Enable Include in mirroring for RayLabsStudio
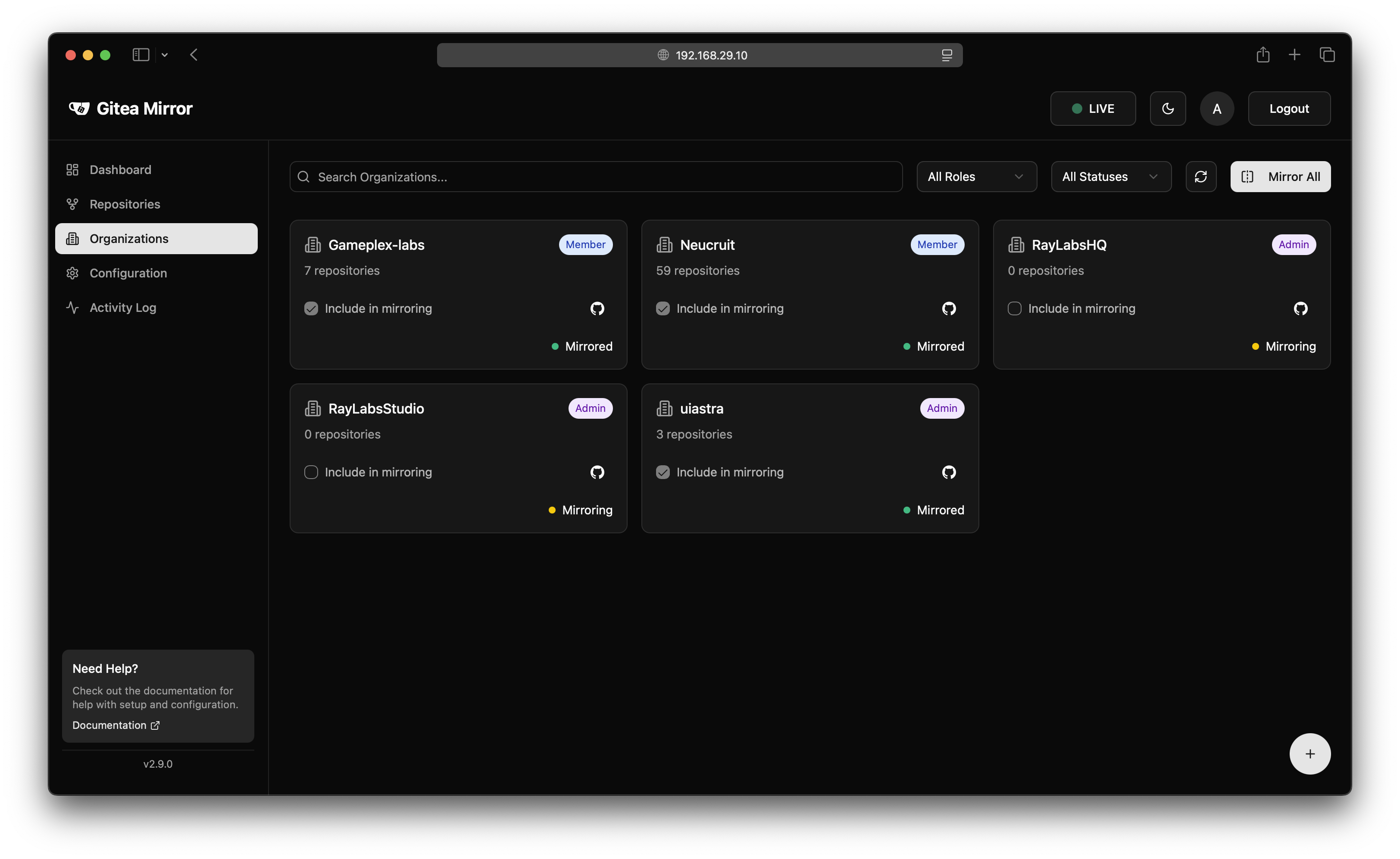1400x859 pixels. 311,472
